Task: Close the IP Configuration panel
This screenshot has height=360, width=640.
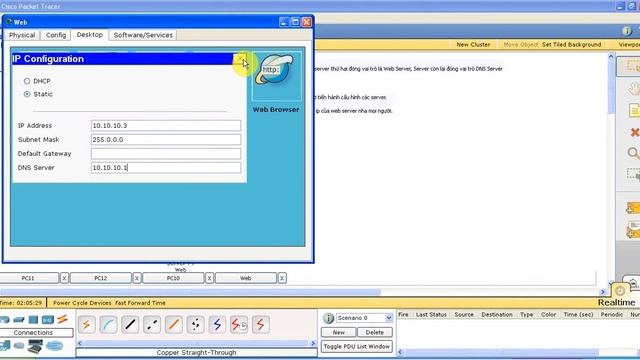Action: coord(240,59)
